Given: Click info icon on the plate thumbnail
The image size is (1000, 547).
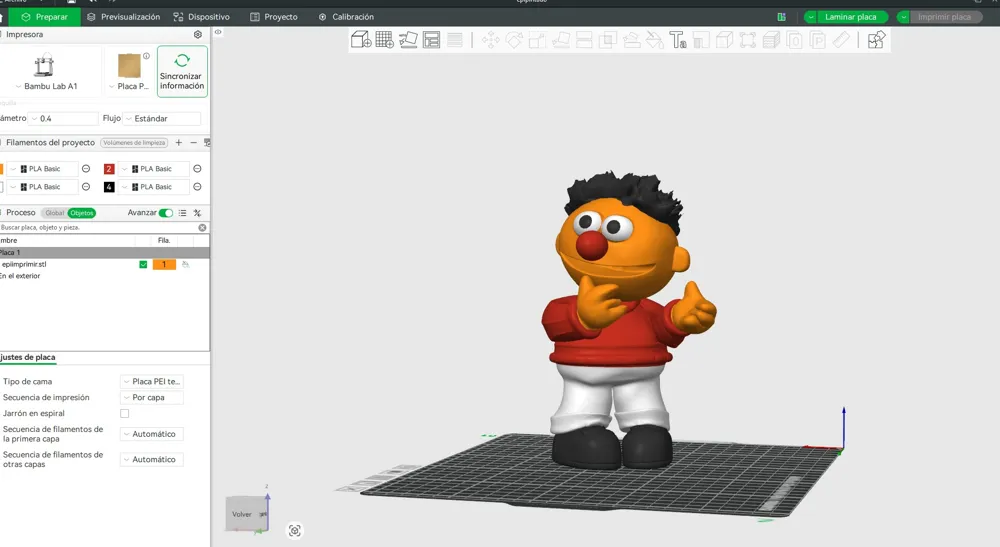Looking at the screenshot, I should pyautogui.click(x=146, y=56).
